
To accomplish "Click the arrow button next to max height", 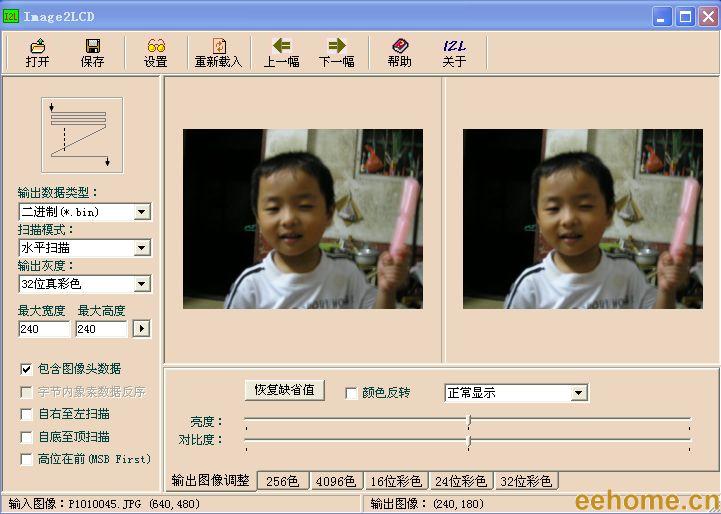I will [142, 329].
